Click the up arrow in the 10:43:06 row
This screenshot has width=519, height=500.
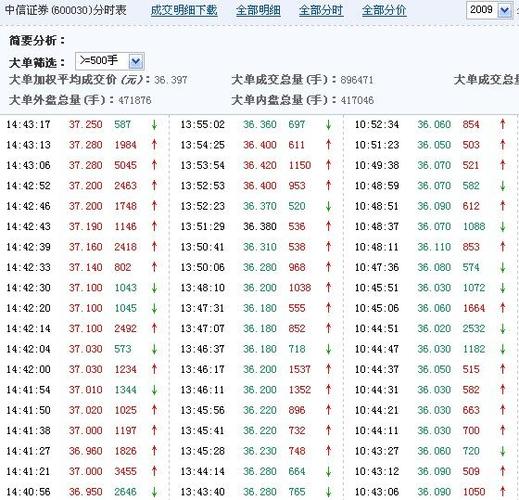point(503,492)
